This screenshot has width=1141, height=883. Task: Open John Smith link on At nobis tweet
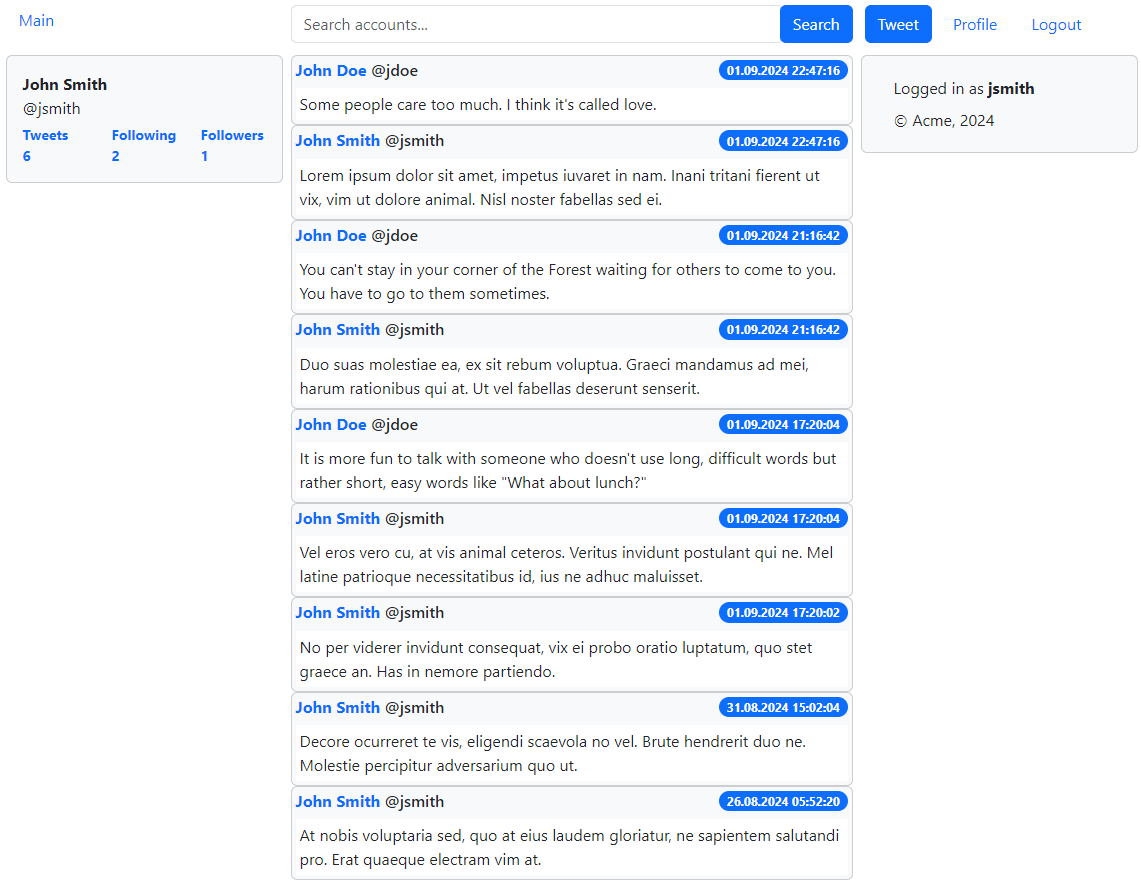point(338,801)
